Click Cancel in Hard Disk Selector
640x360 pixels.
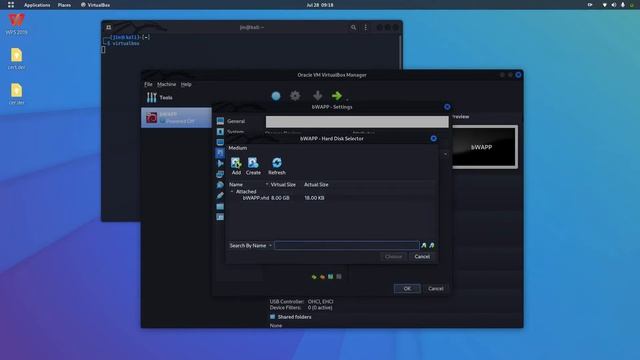coord(422,257)
